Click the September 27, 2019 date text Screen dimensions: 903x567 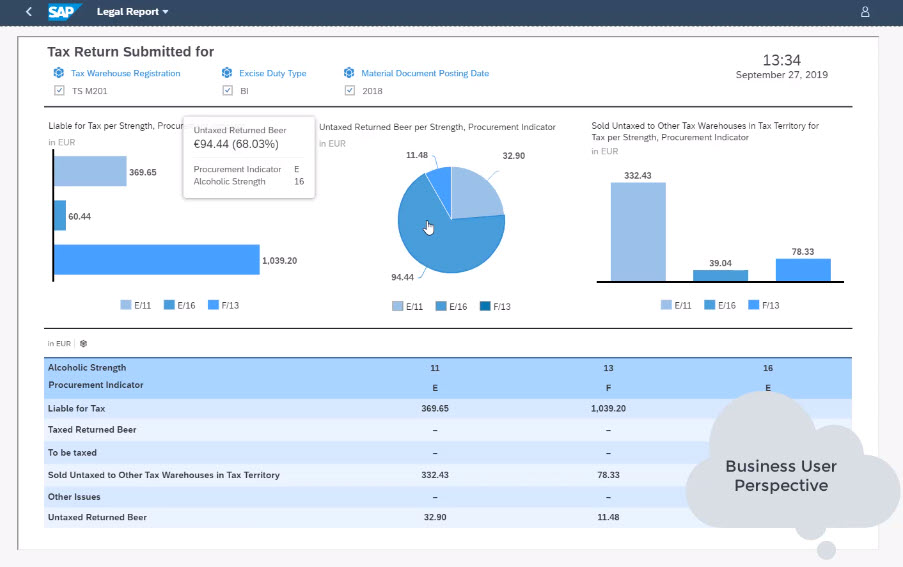(781, 74)
